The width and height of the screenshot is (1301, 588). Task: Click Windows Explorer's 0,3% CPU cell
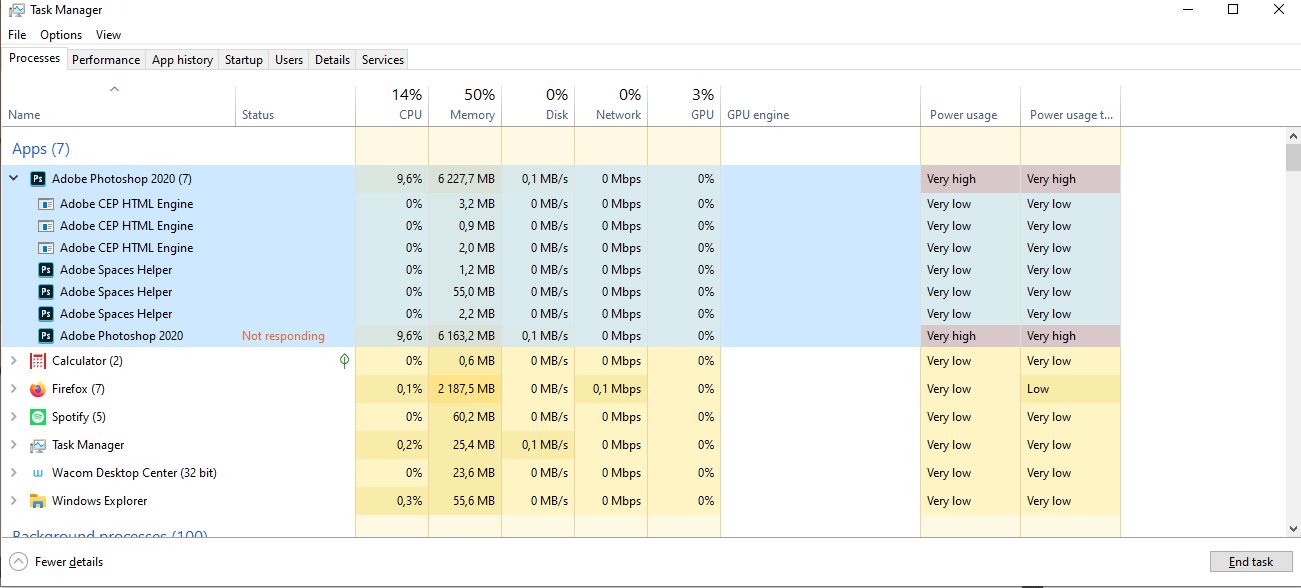pyautogui.click(x=392, y=501)
